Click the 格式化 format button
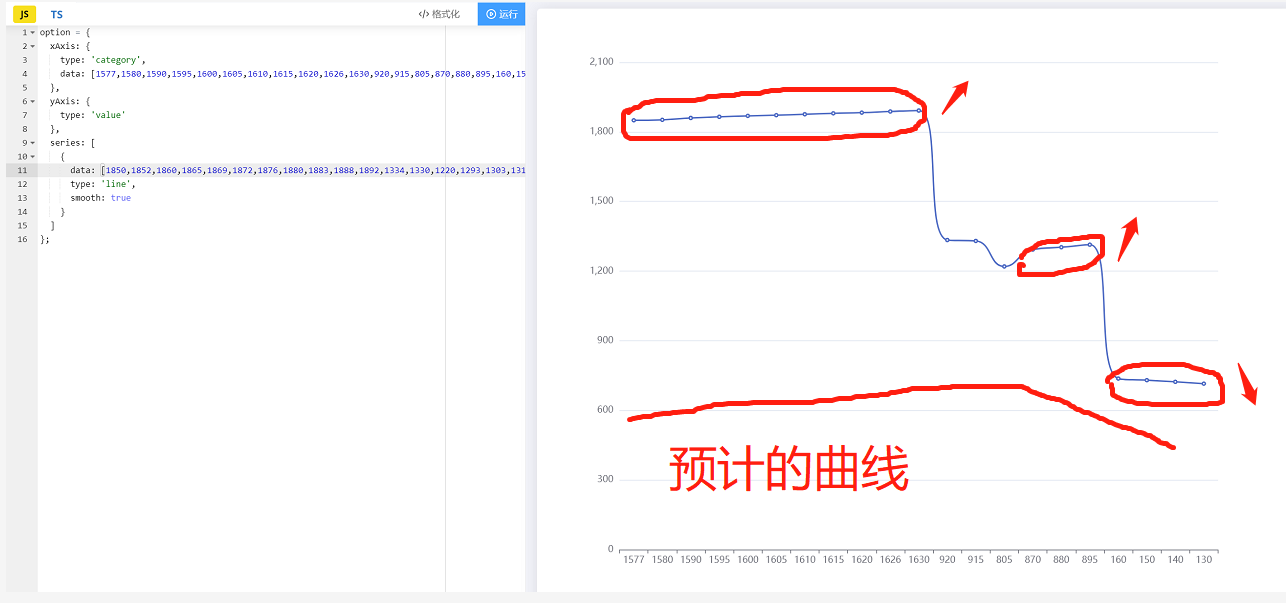Image resolution: width=1286 pixels, height=603 pixels. (445, 14)
